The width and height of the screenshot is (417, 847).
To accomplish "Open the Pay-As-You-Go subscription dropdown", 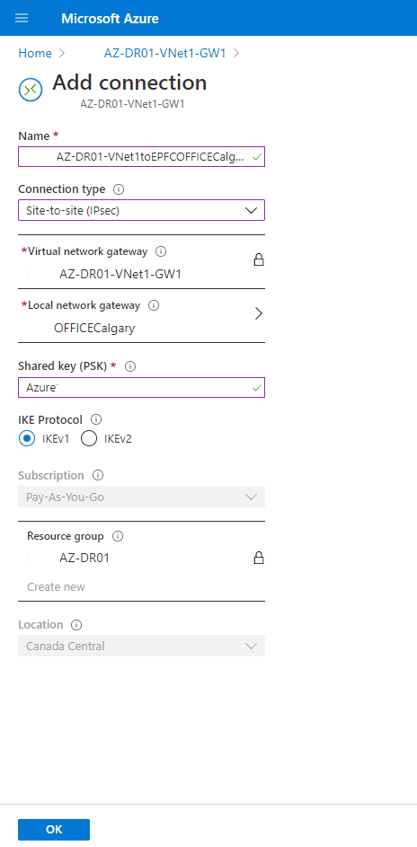I will tap(142, 496).
